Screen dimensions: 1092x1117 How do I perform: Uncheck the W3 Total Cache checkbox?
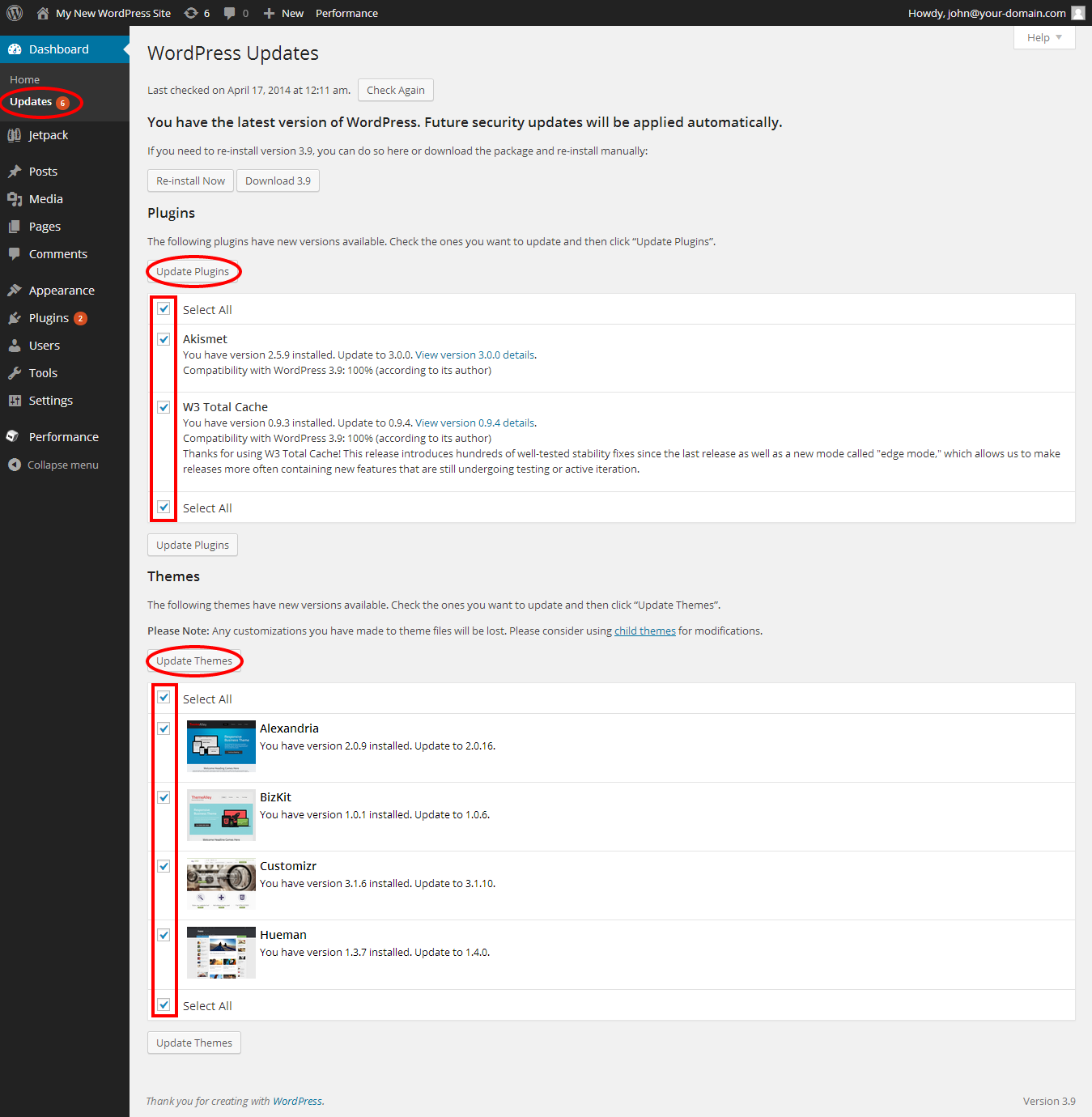[164, 407]
